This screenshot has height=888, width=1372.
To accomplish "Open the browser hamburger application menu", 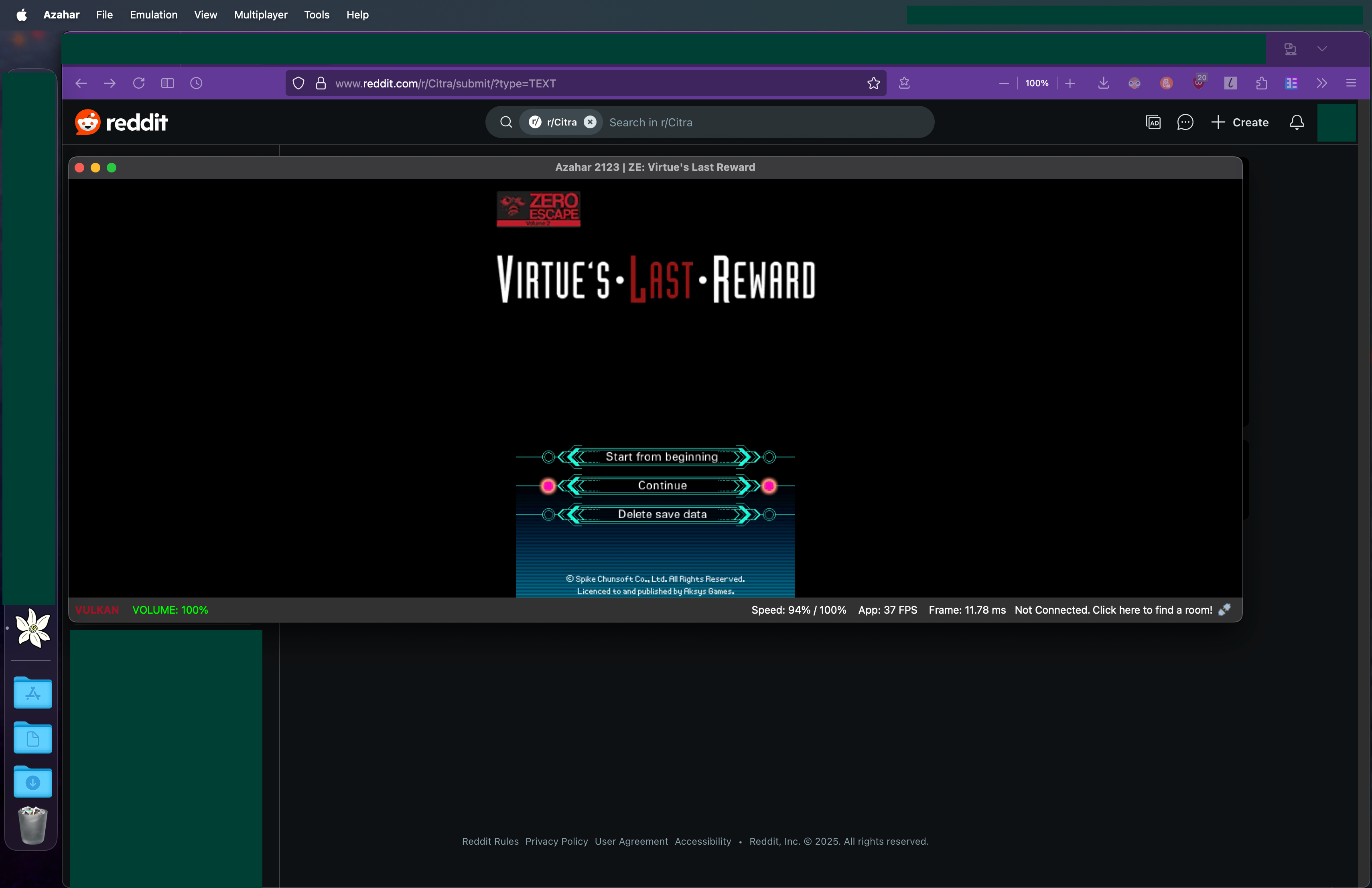I will click(x=1351, y=83).
